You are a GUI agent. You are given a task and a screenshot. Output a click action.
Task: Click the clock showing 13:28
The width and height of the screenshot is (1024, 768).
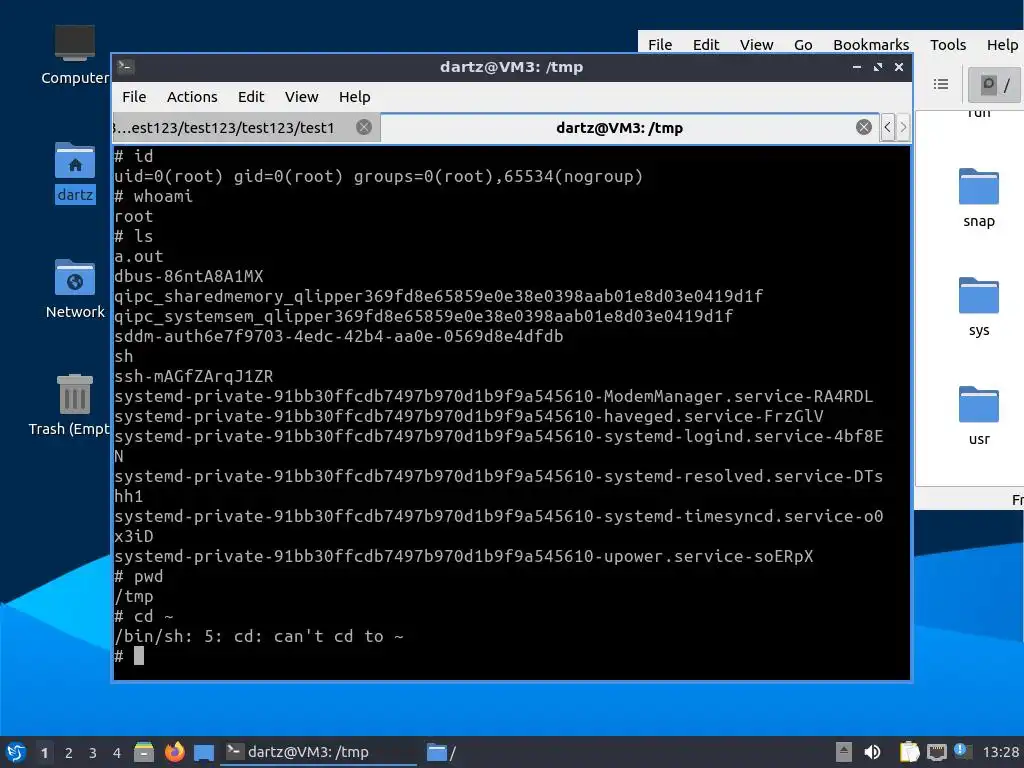coord(1000,752)
